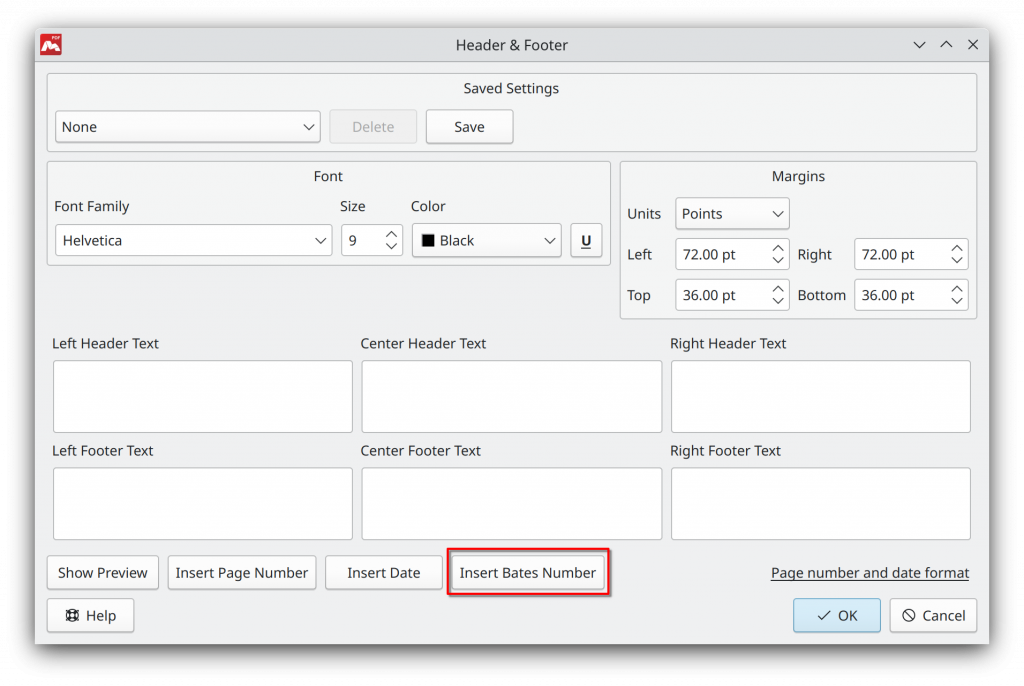This screenshot has height=686, width=1024.
Task: Open Help with the lifebuoy icon
Action: [x=90, y=616]
